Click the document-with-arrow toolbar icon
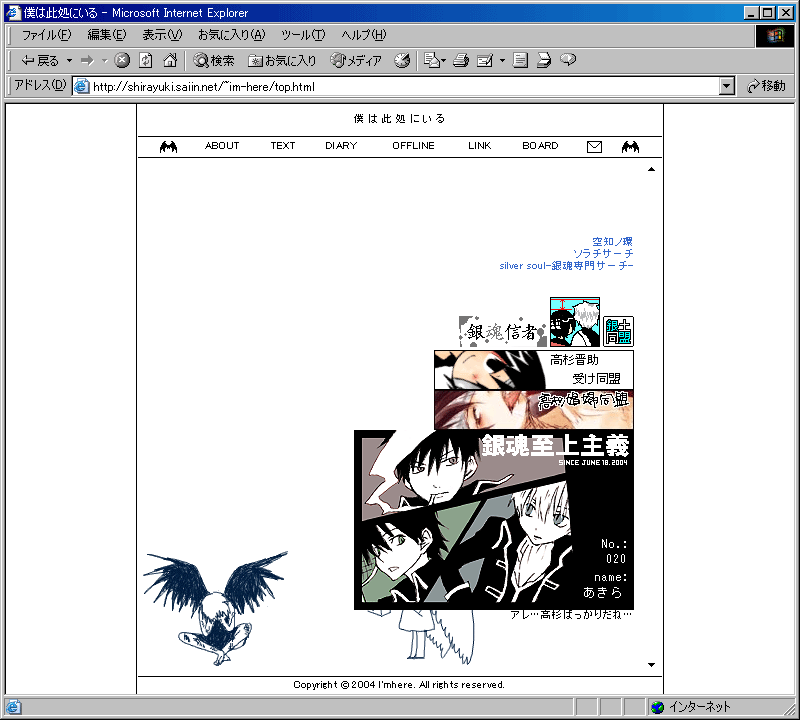Image resolution: width=800 pixels, height=720 pixels. (x=544, y=60)
